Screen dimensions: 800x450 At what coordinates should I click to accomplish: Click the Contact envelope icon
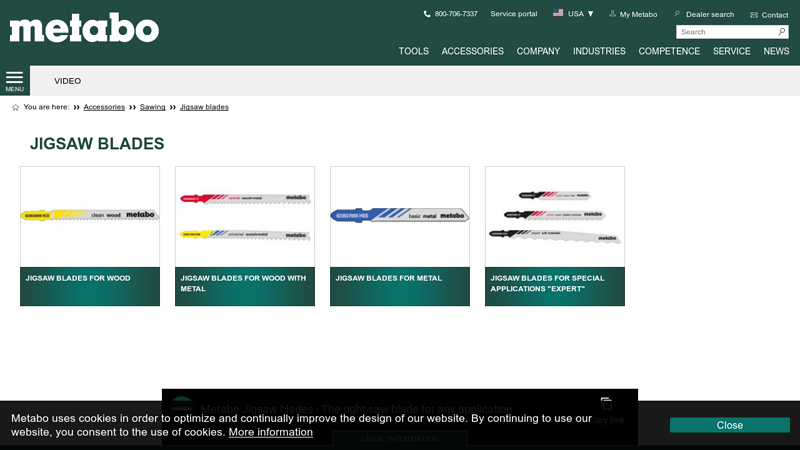[x=754, y=15]
